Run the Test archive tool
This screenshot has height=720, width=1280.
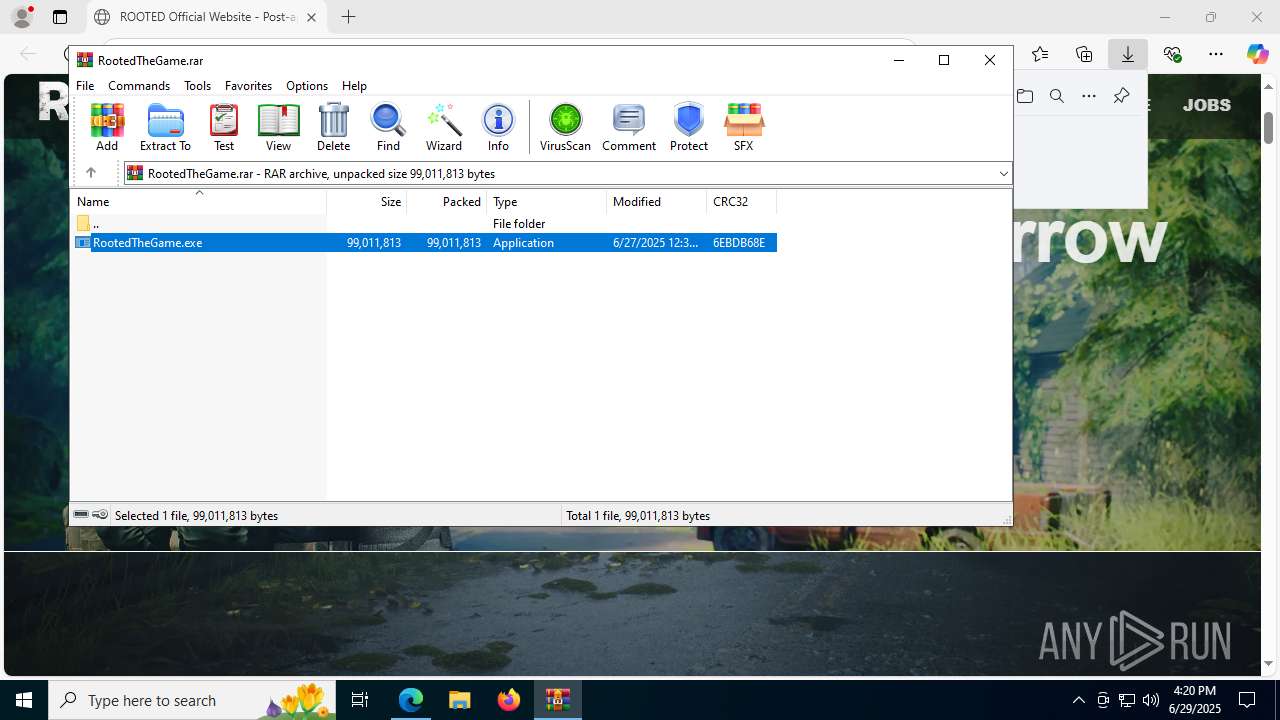(x=224, y=127)
